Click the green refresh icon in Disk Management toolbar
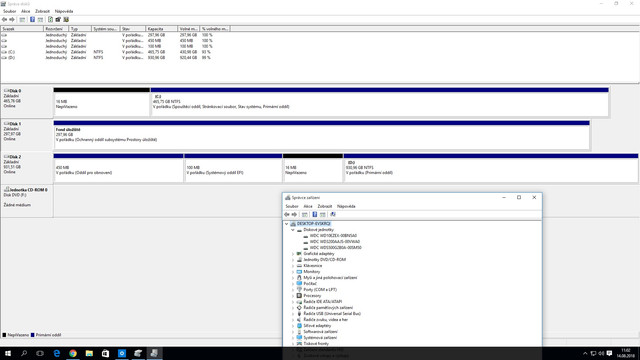The image size is (640, 360). click(x=50, y=20)
